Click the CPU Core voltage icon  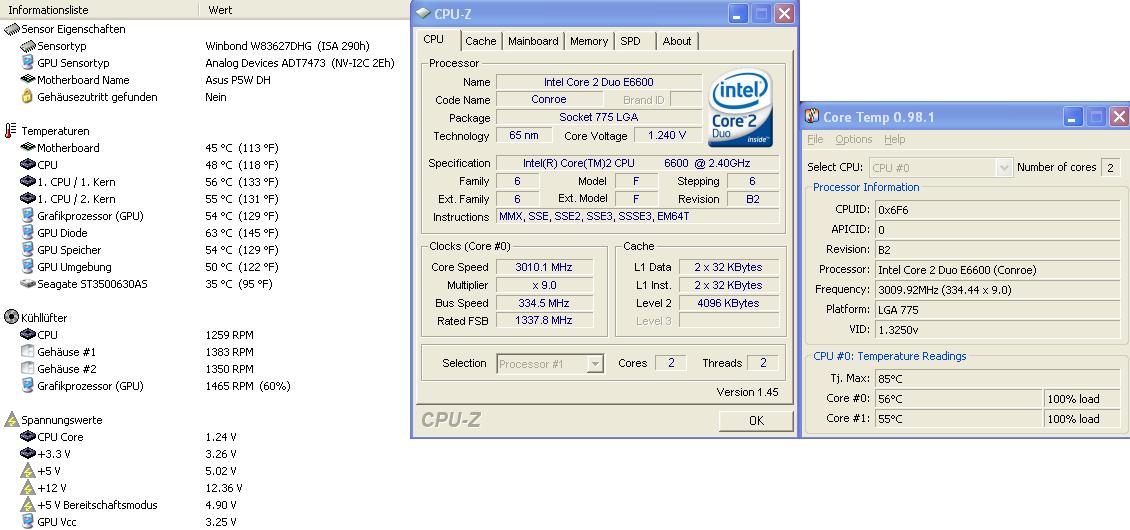coord(28,436)
